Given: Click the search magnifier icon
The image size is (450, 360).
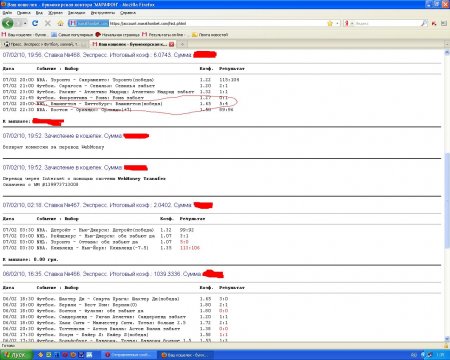Looking at the screenshot, I should point(424,23).
